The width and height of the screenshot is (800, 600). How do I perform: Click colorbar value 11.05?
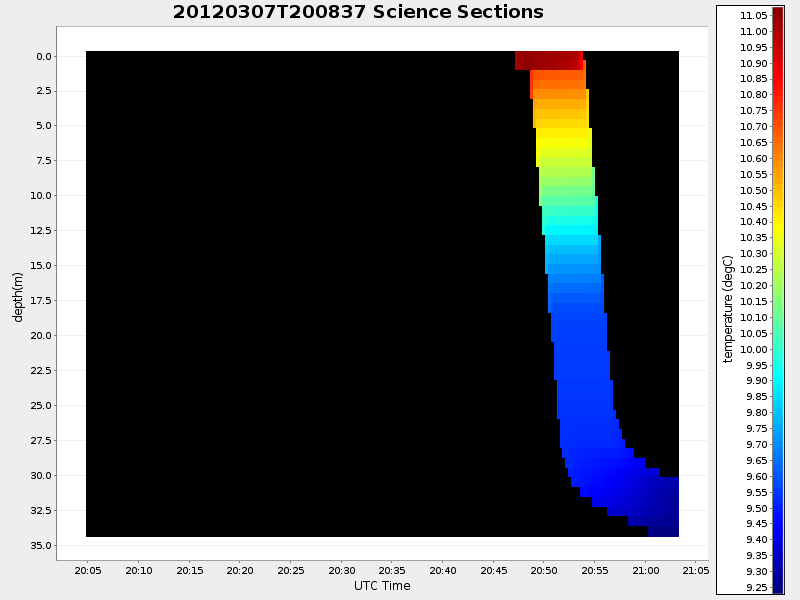754,16
